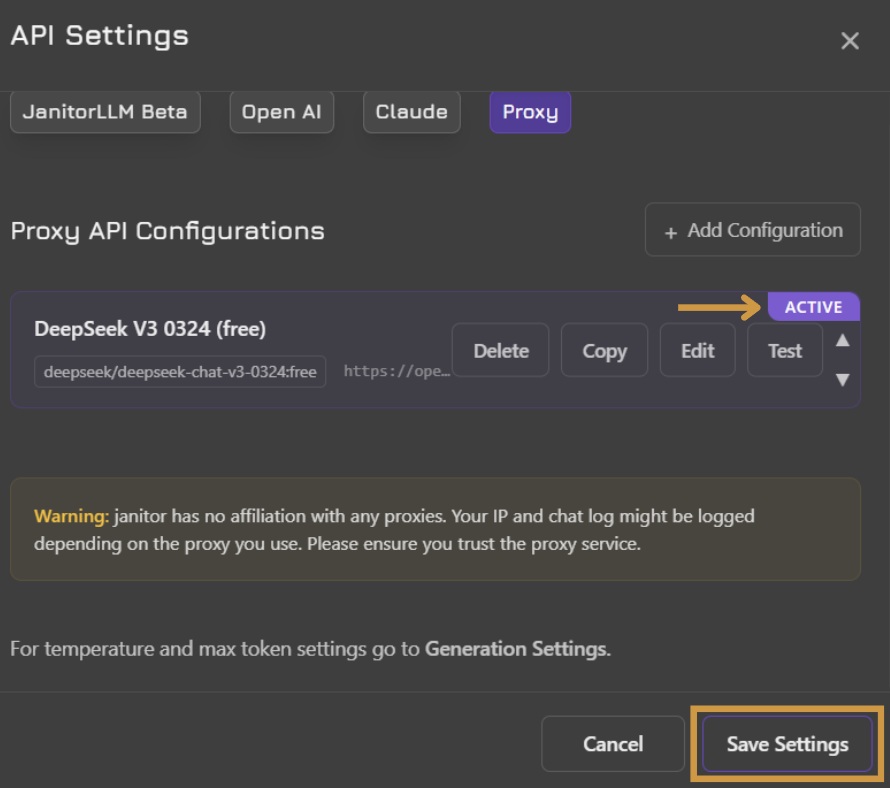The height and width of the screenshot is (788, 890).
Task: Test the DeepSeek proxy configuration
Action: [784, 350]
